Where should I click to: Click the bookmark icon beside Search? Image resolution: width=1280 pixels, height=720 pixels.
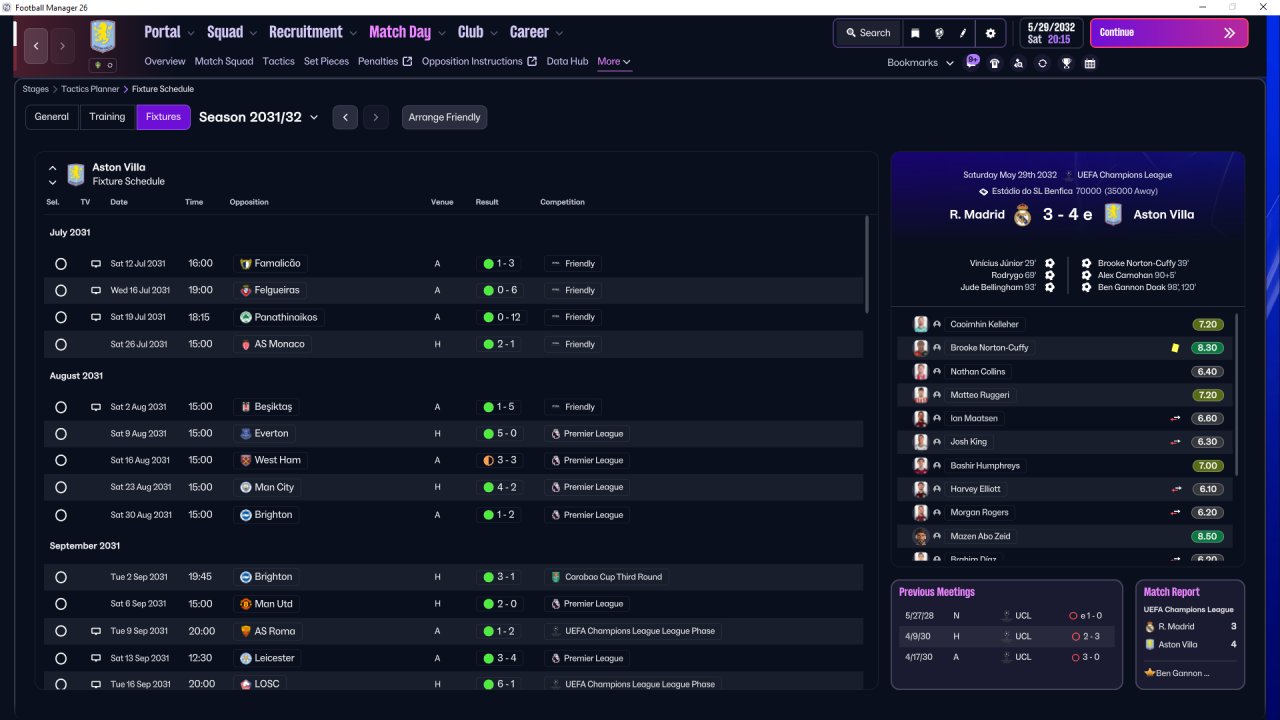tap(915, 33)
